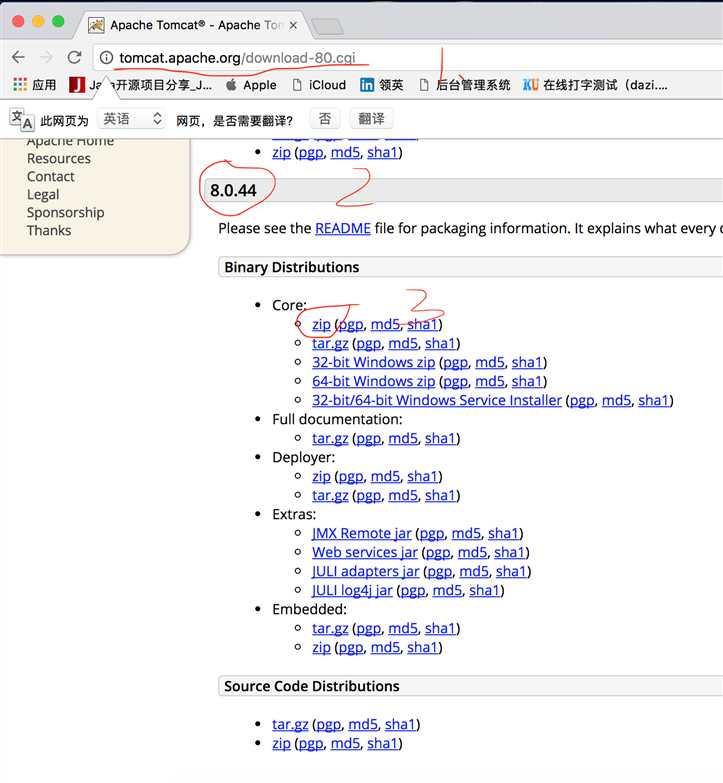
Task: Open Thanks in the sidebar
Action: coord(49,231)
